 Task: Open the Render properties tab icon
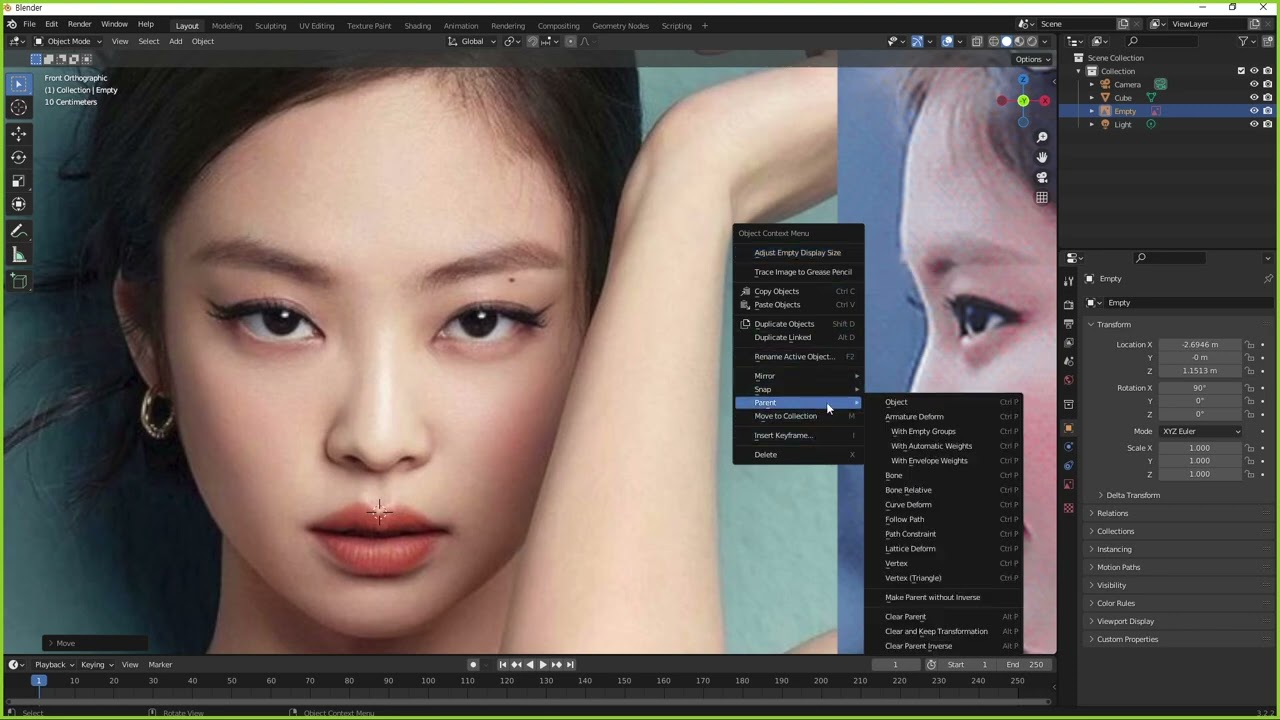[1068, 304]
